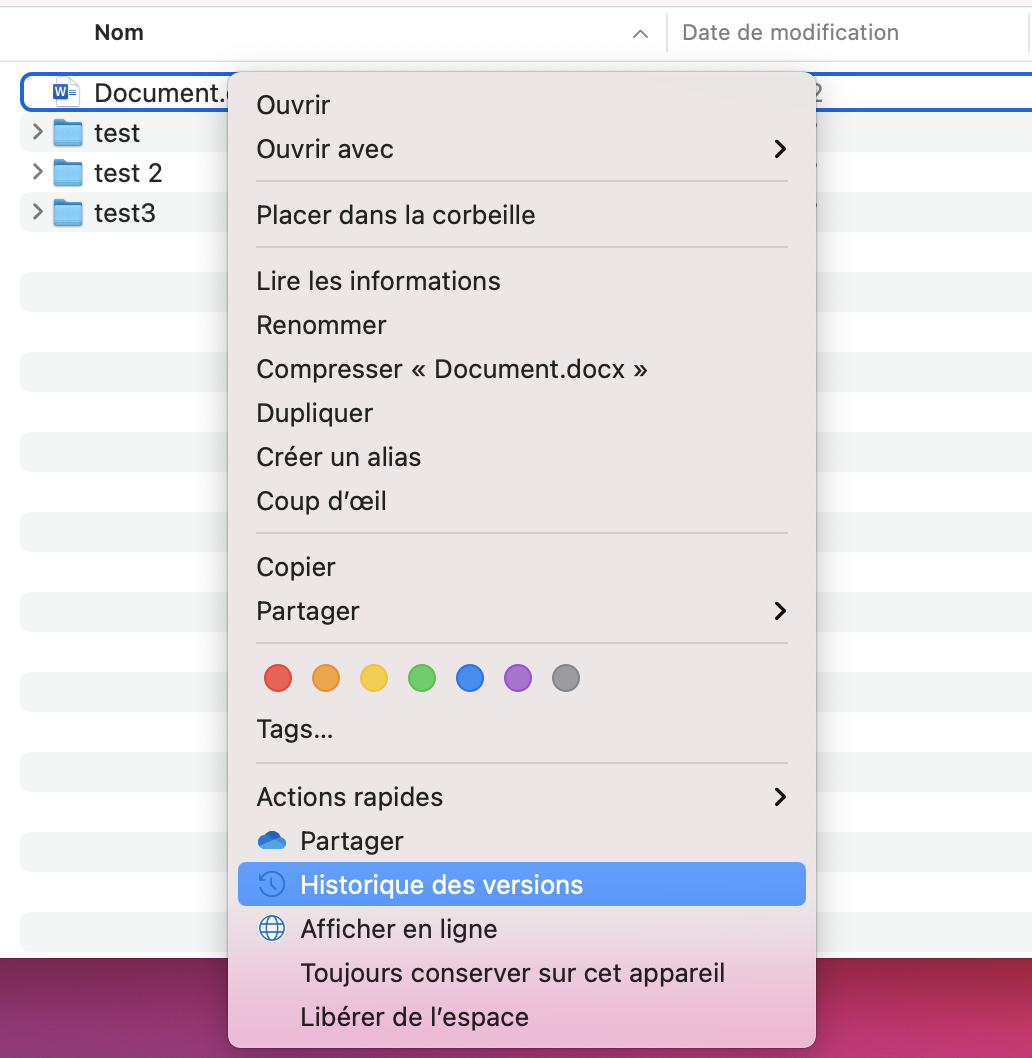1032x1058 pixels.
Task: Click the Afficher en ligne globe icon
Action: pyautogui.click(x=272, y=929)
